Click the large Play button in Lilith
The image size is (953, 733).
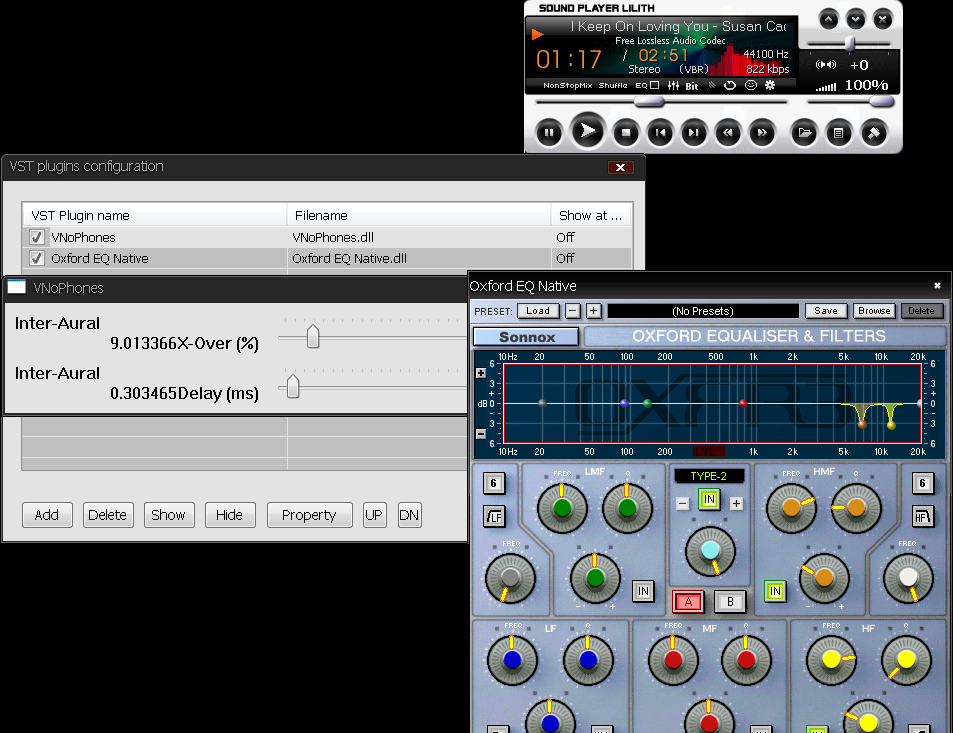(x=587, y=131)
